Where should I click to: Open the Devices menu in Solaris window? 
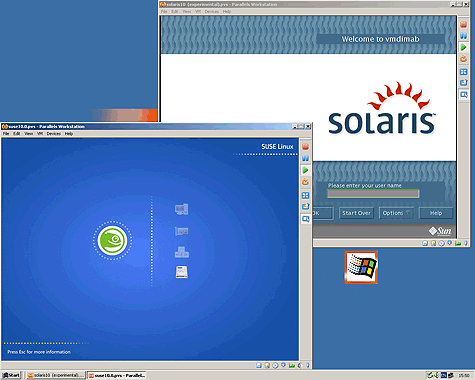[x=212, y=11]
